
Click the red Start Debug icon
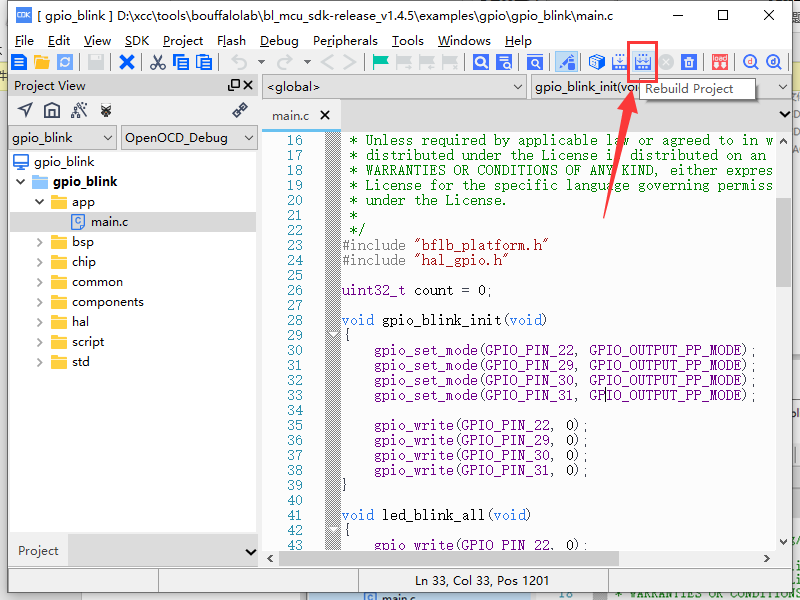[751, 62]
